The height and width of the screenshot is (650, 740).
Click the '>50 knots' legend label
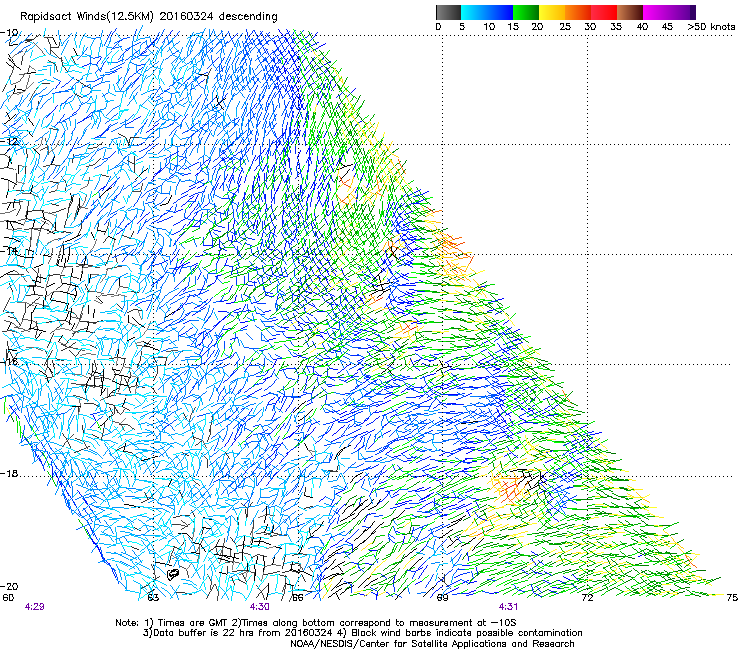(x=711, y=27)
